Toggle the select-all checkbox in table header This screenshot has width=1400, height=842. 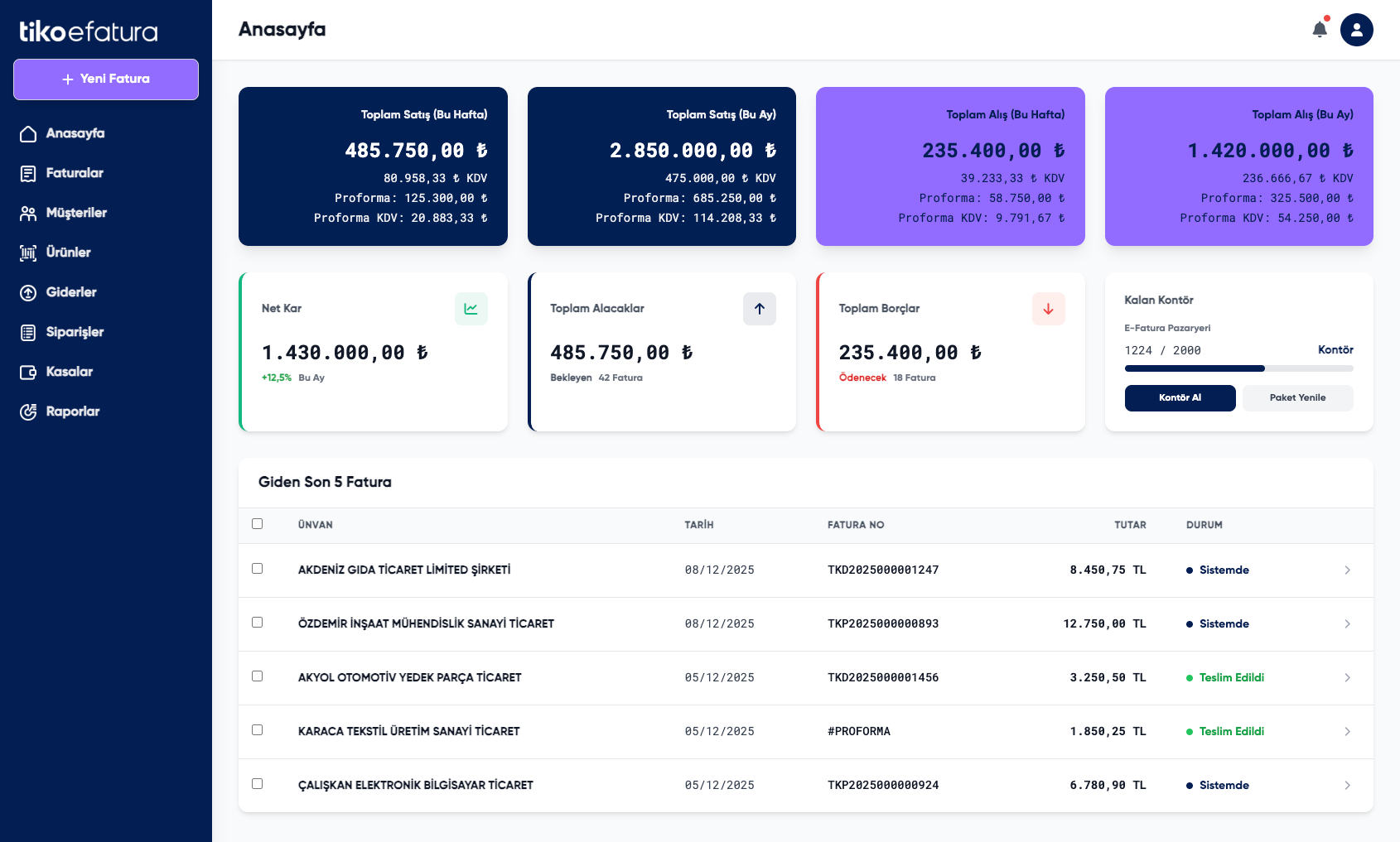(x=257, y=523)
